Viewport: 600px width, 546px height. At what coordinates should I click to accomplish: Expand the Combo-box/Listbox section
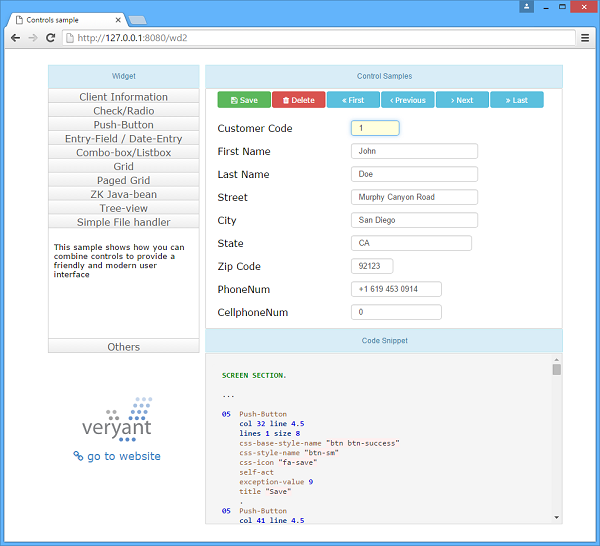(x=124, y=153)
